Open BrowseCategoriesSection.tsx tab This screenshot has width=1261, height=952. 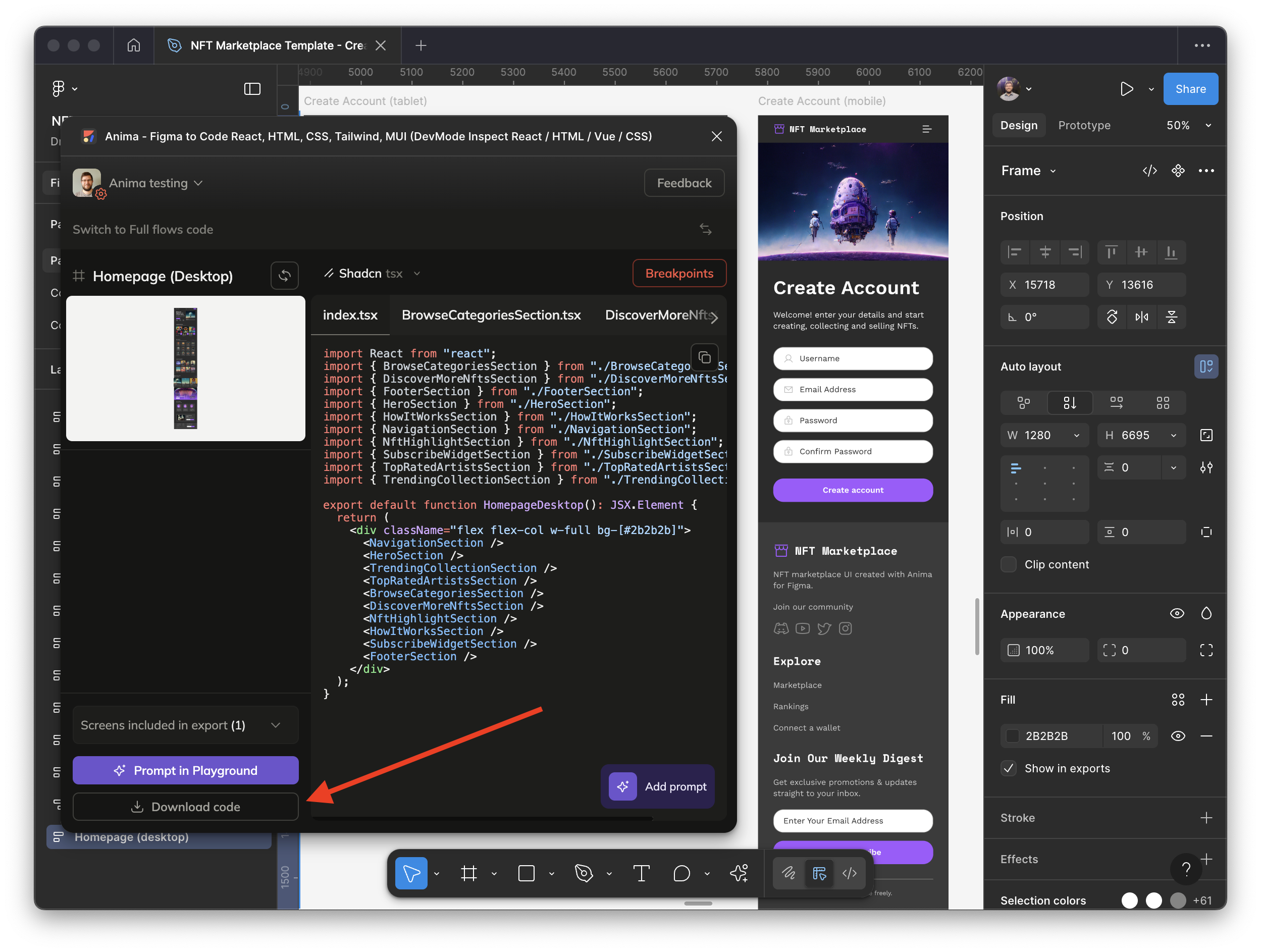(x=491, y=314)
